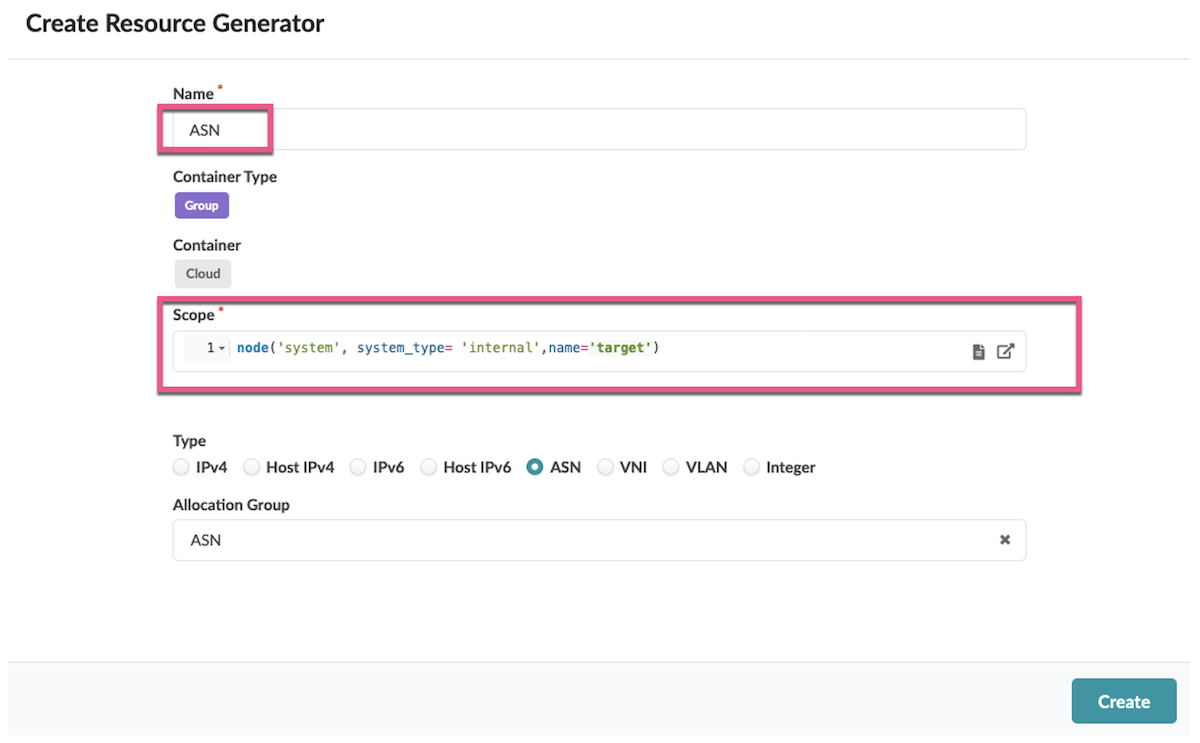The width and height of the screenshot is (1200, 743).
Task: Click the Create Resource Generator heading
Action: click(175, 24)
